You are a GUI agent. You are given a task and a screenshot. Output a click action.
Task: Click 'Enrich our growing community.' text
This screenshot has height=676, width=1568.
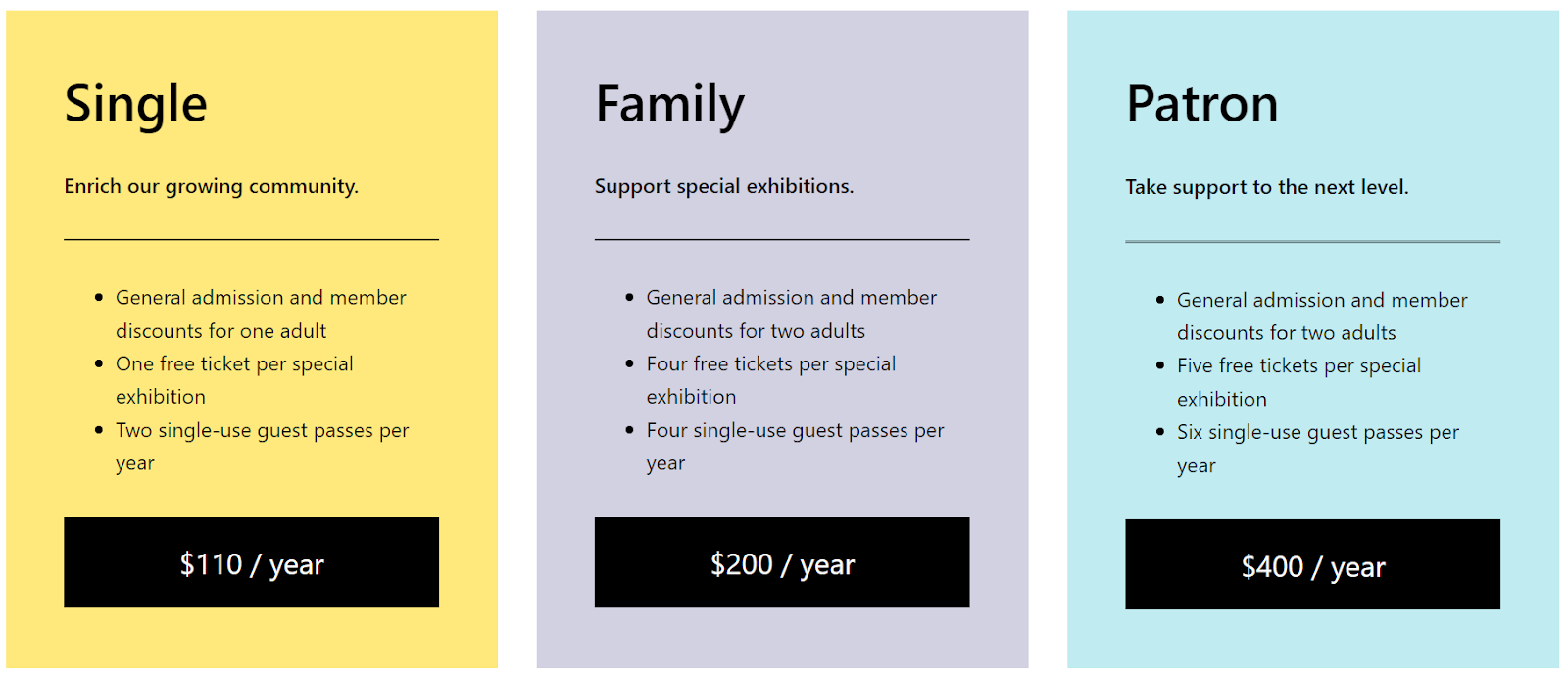[211, 186]
